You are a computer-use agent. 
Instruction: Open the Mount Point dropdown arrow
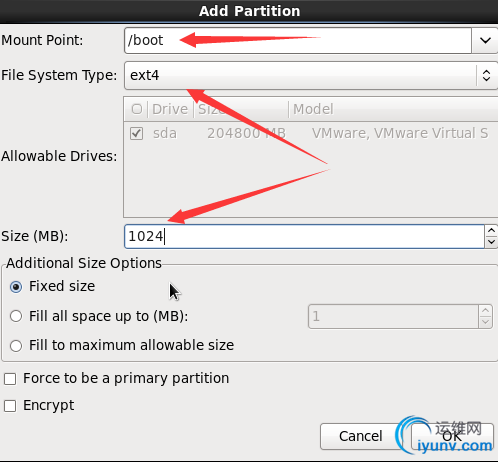(485, 41)
